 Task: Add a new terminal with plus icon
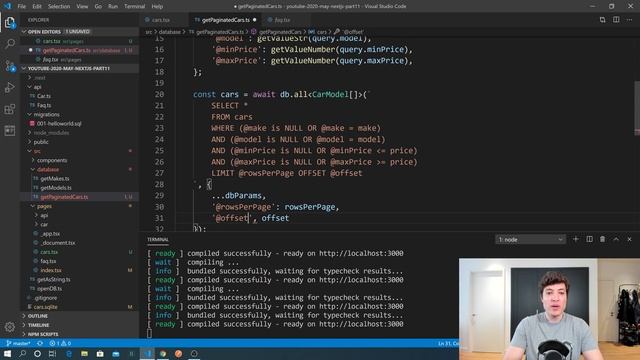[x=576, y=239]
